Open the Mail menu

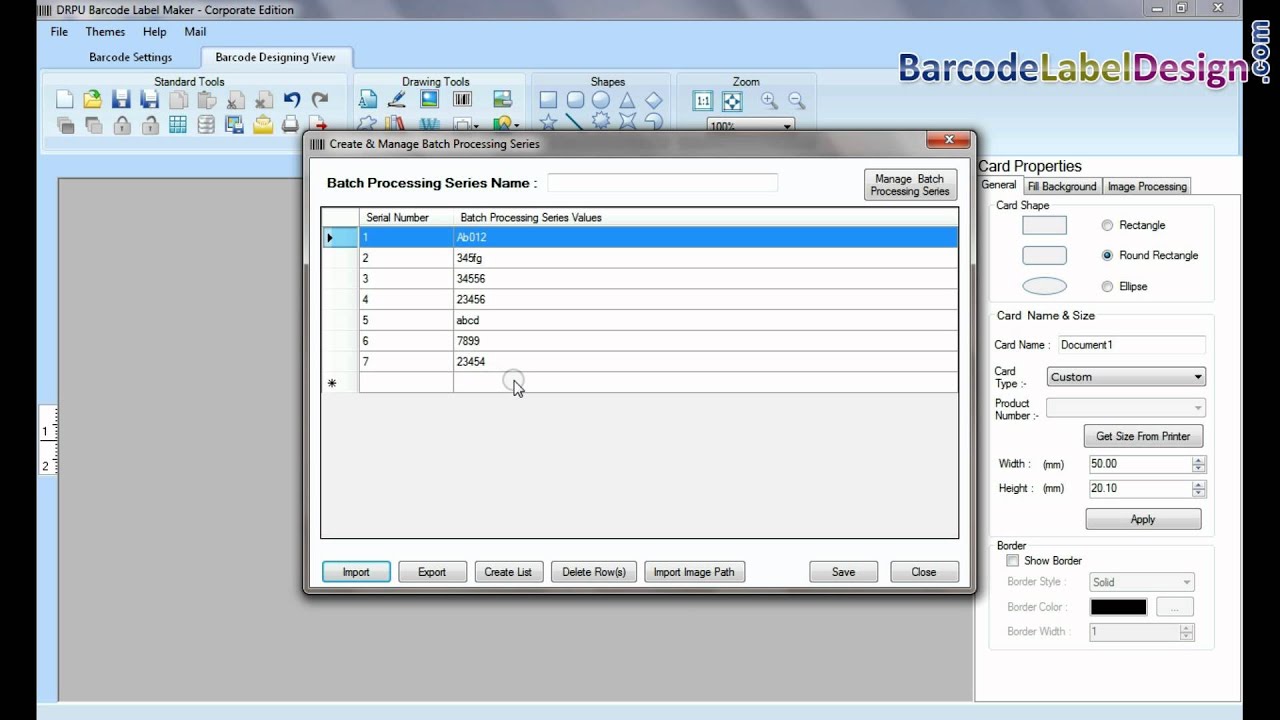195,32
